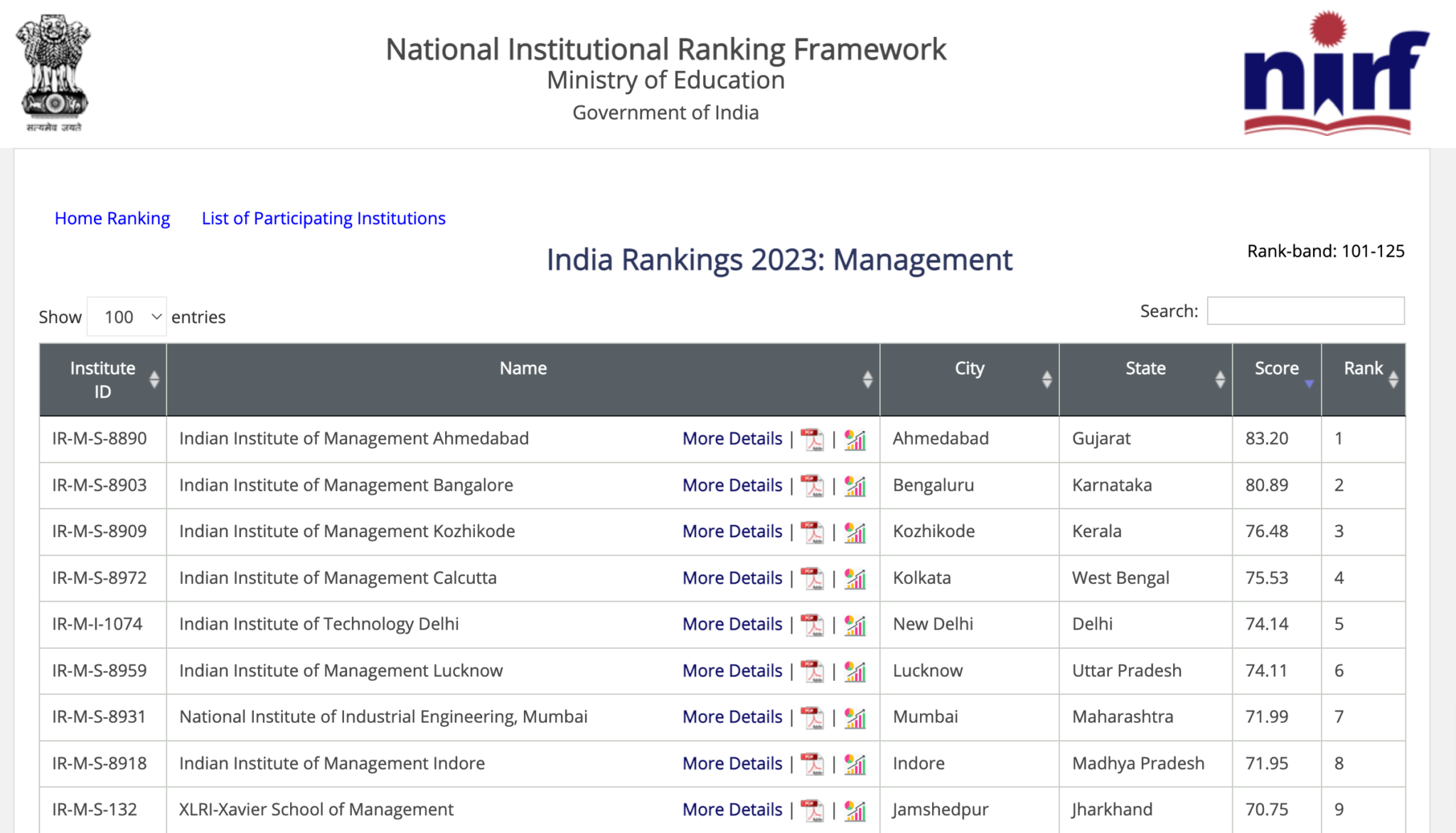Open More Details for IIM Indore
1456x833 pixels.
pos(732,763)
